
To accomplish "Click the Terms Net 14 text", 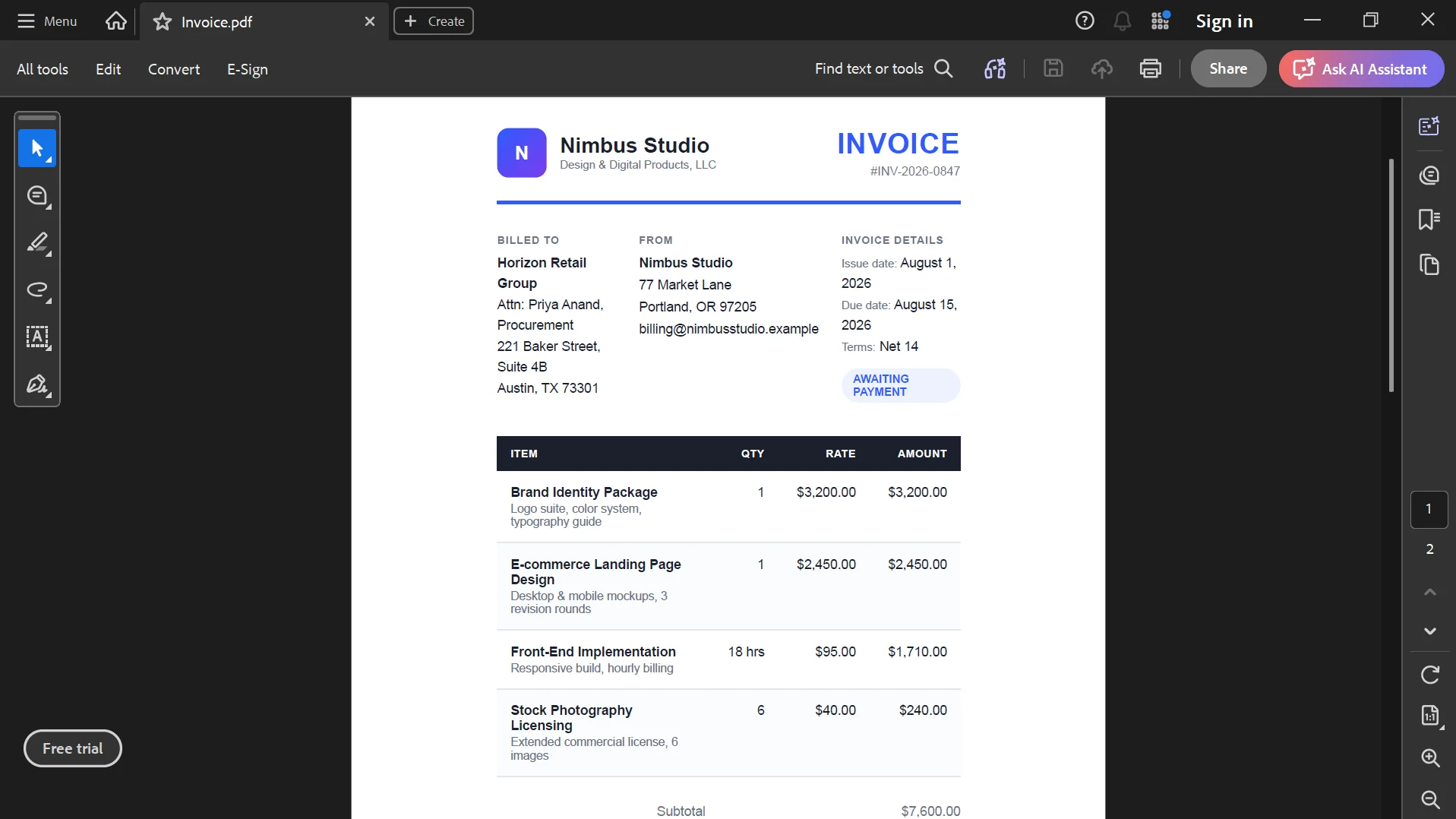I will pyautogui.click(x=880, y=346).
